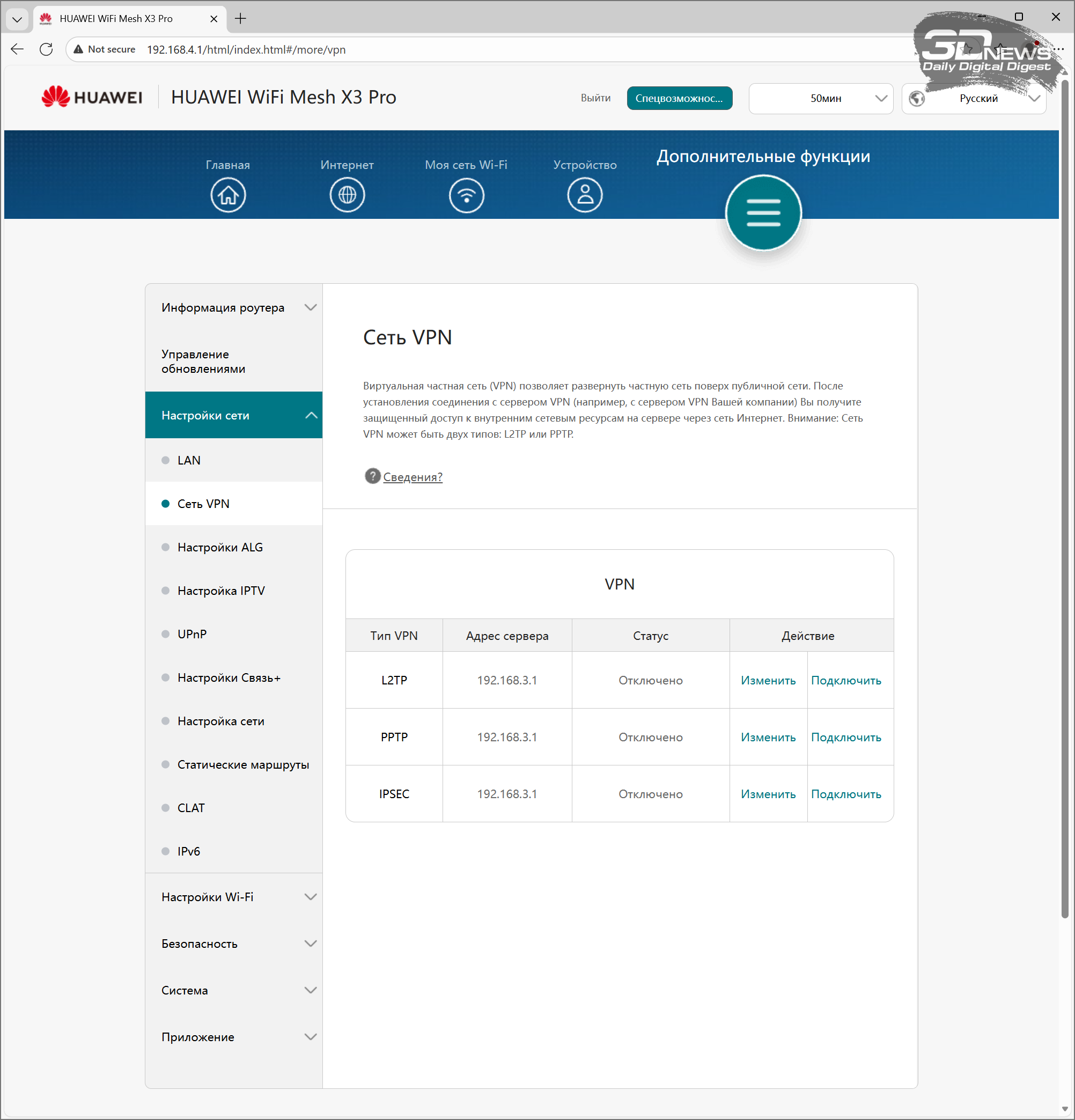The image size is (1075, 1120).
Task: Click Изменить for the IPSEC row
Action: [x=768, y=794]
